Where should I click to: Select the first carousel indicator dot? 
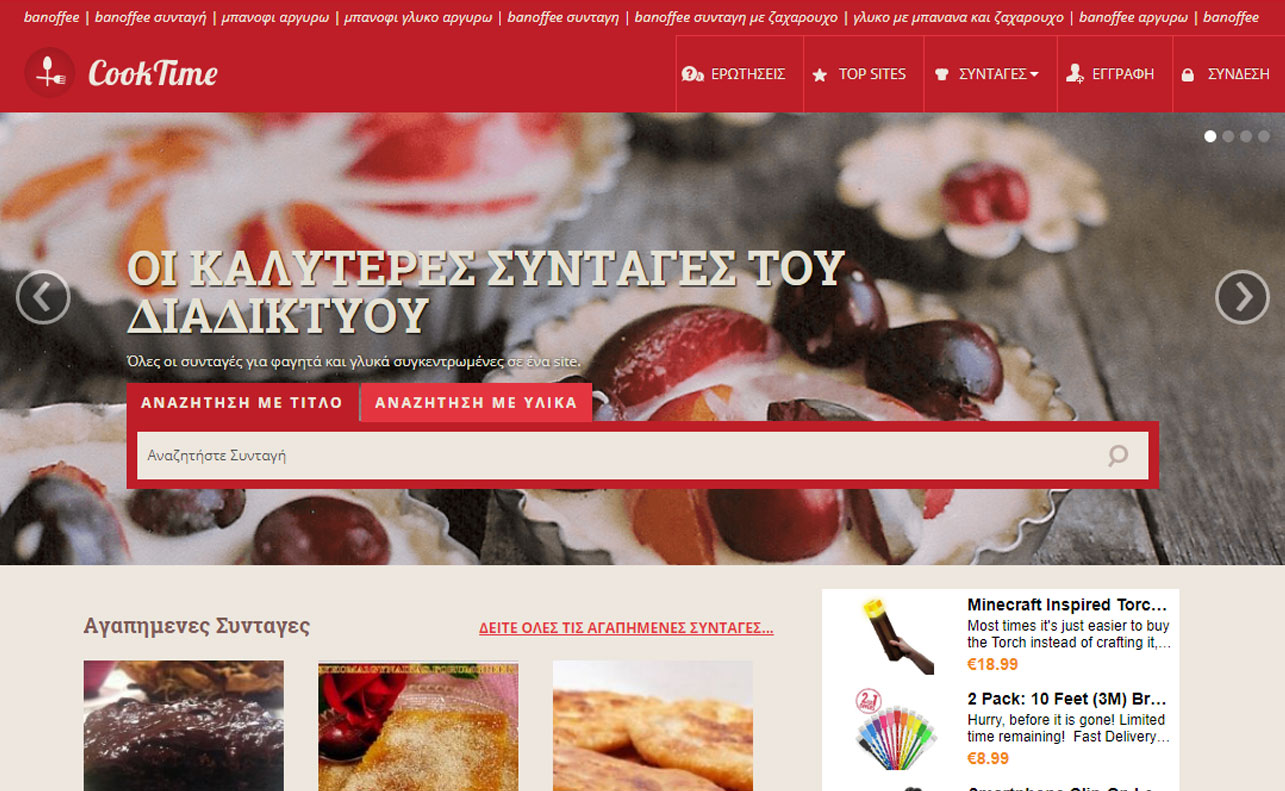1210,136
